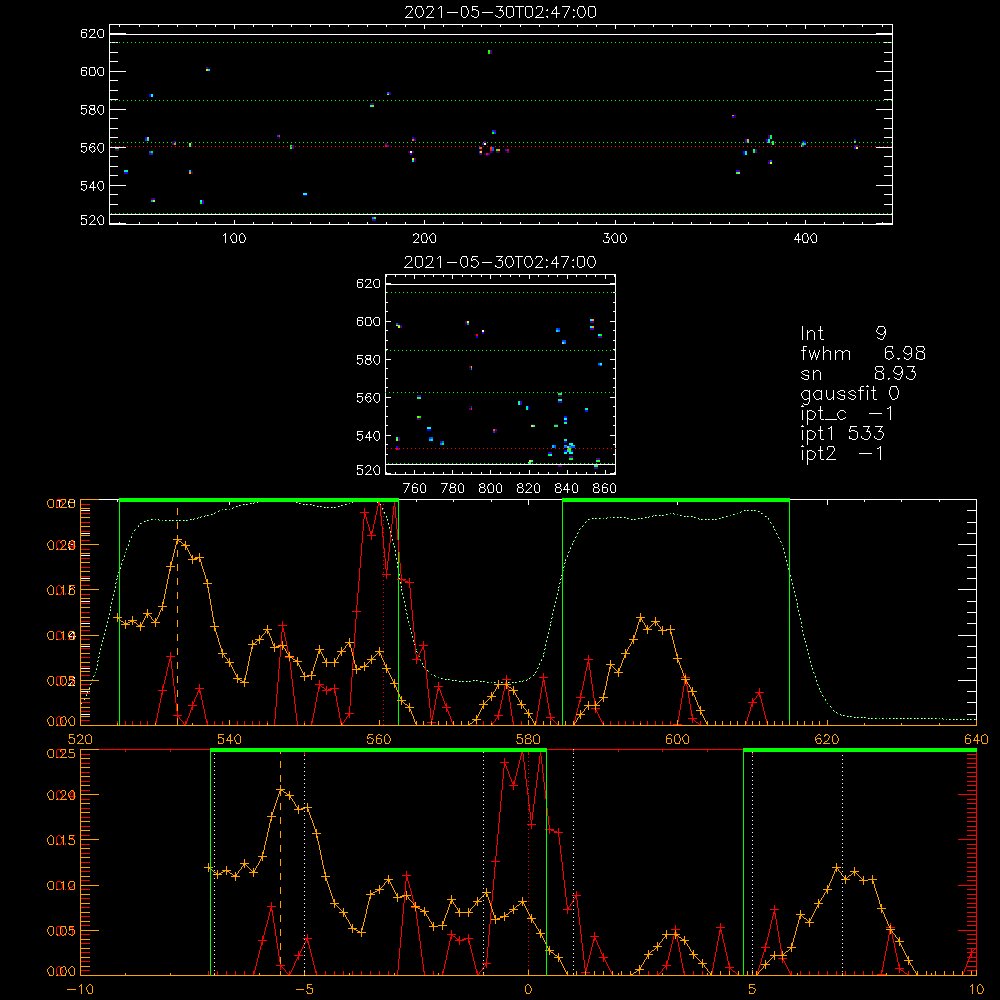
Task: Select the 'ipt2 -1' readout line
Action: 842,453
